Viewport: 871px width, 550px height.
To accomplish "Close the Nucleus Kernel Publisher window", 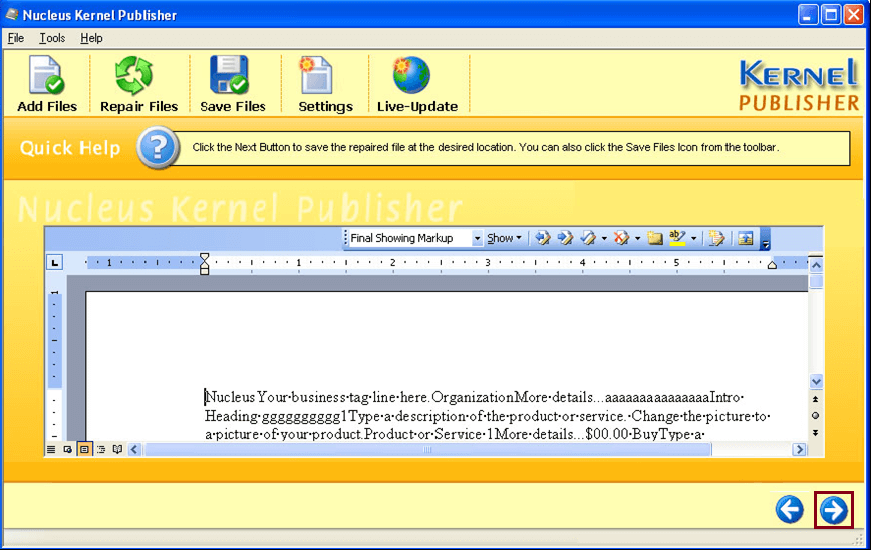I will pyautogui.click(x=854, y=14).
